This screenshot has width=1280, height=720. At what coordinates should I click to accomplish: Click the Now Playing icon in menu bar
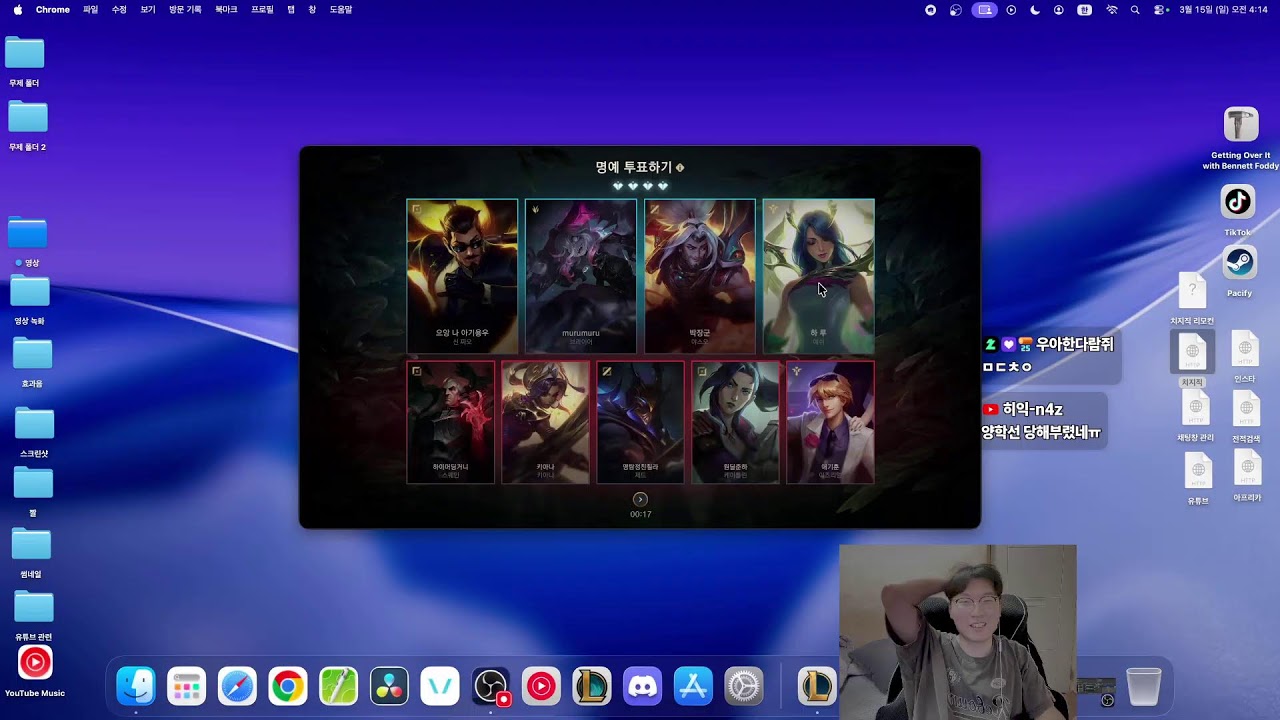[x=1011, y=9]
